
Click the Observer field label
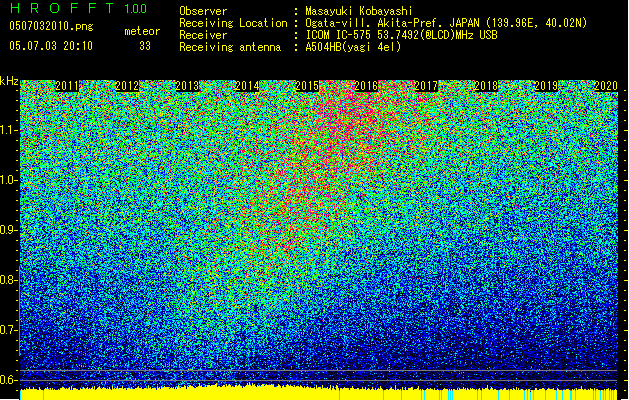click(x=203, y=11)
